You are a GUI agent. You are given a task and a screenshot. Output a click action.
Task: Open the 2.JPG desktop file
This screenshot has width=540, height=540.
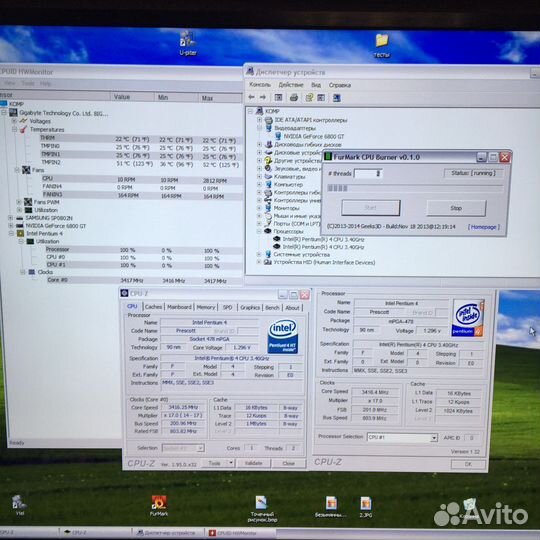click(365, 507)
